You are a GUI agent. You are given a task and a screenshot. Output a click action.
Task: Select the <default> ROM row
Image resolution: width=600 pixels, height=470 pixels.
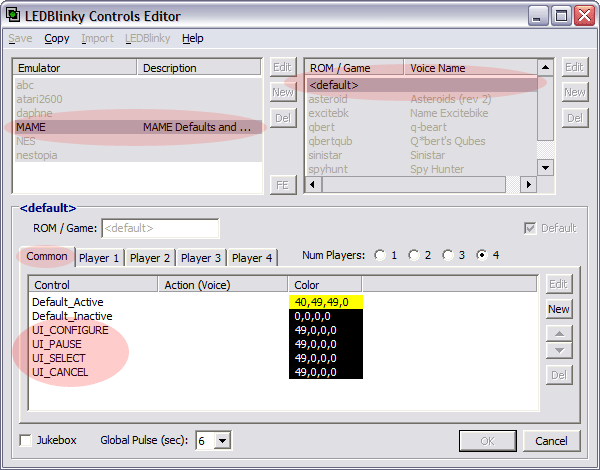point(421,85)
